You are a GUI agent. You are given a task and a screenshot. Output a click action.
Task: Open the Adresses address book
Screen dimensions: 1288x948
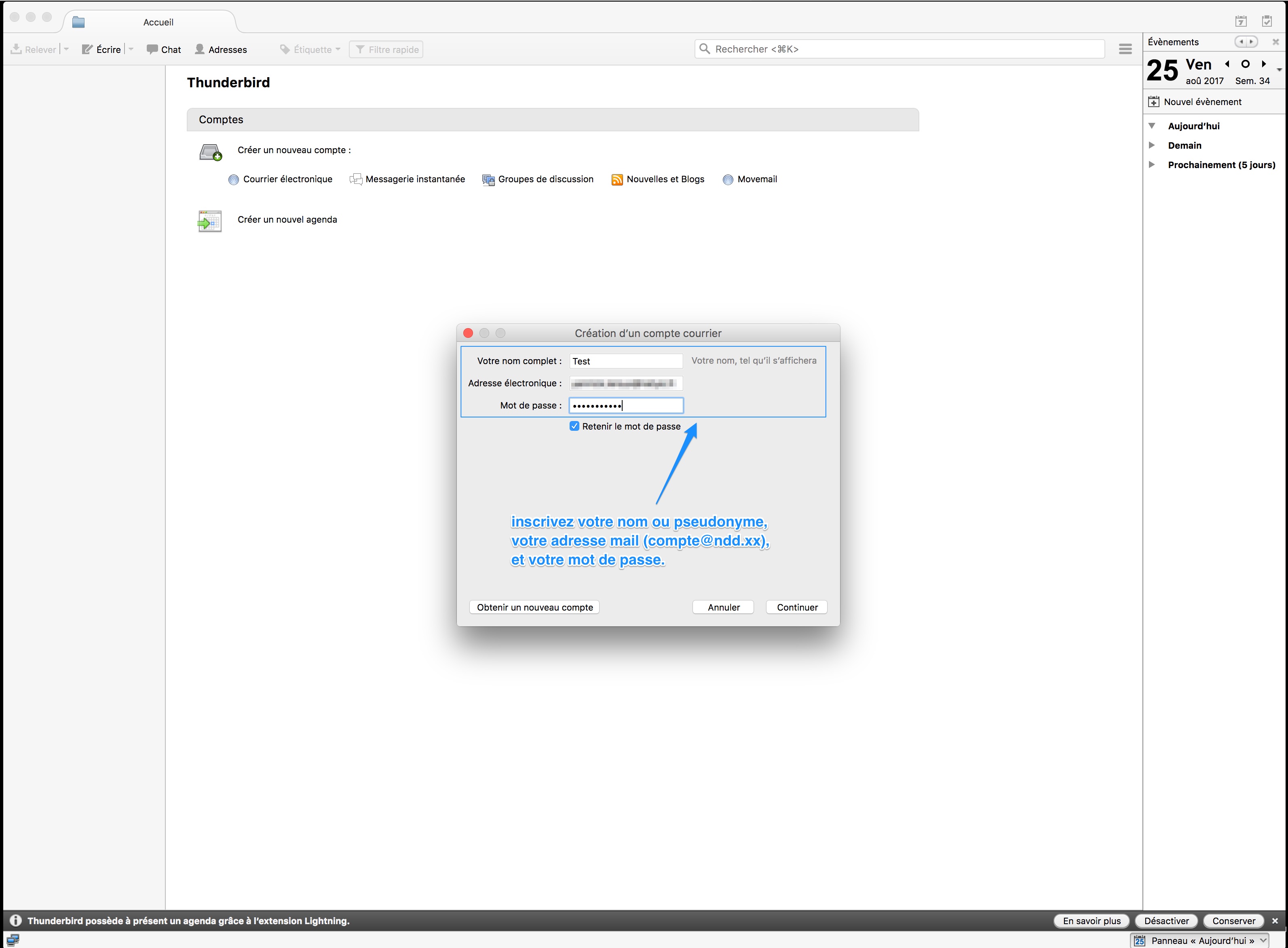220,49
